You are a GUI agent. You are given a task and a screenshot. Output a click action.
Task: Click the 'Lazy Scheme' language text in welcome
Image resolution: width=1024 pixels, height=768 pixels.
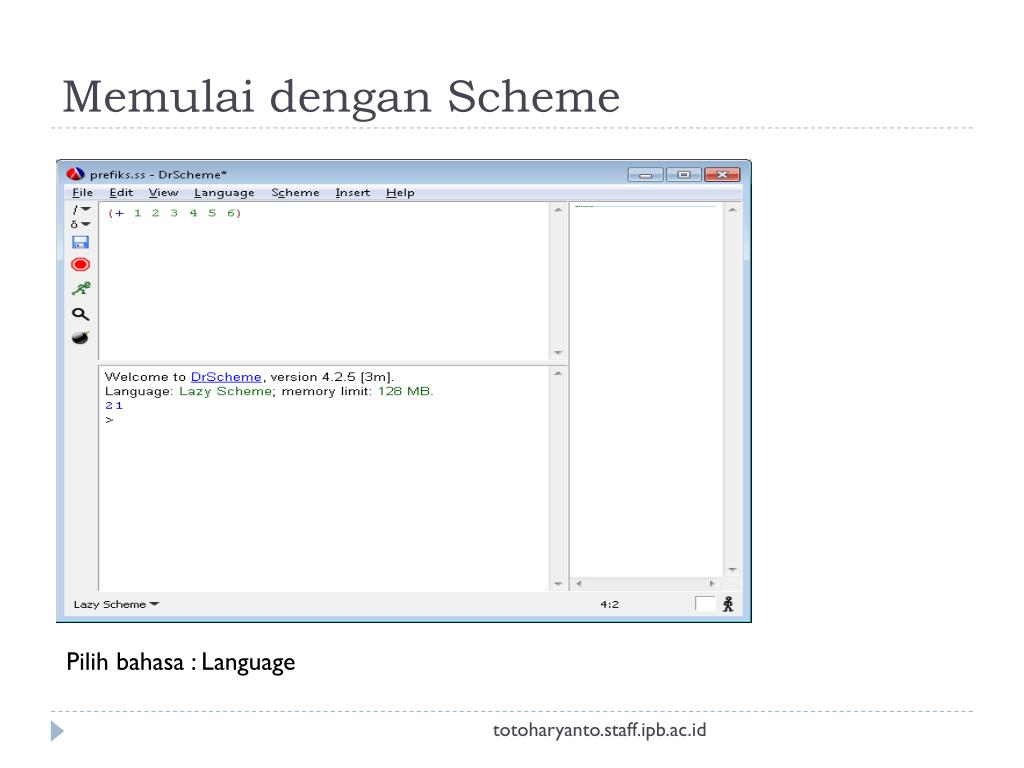coord(225,391)
